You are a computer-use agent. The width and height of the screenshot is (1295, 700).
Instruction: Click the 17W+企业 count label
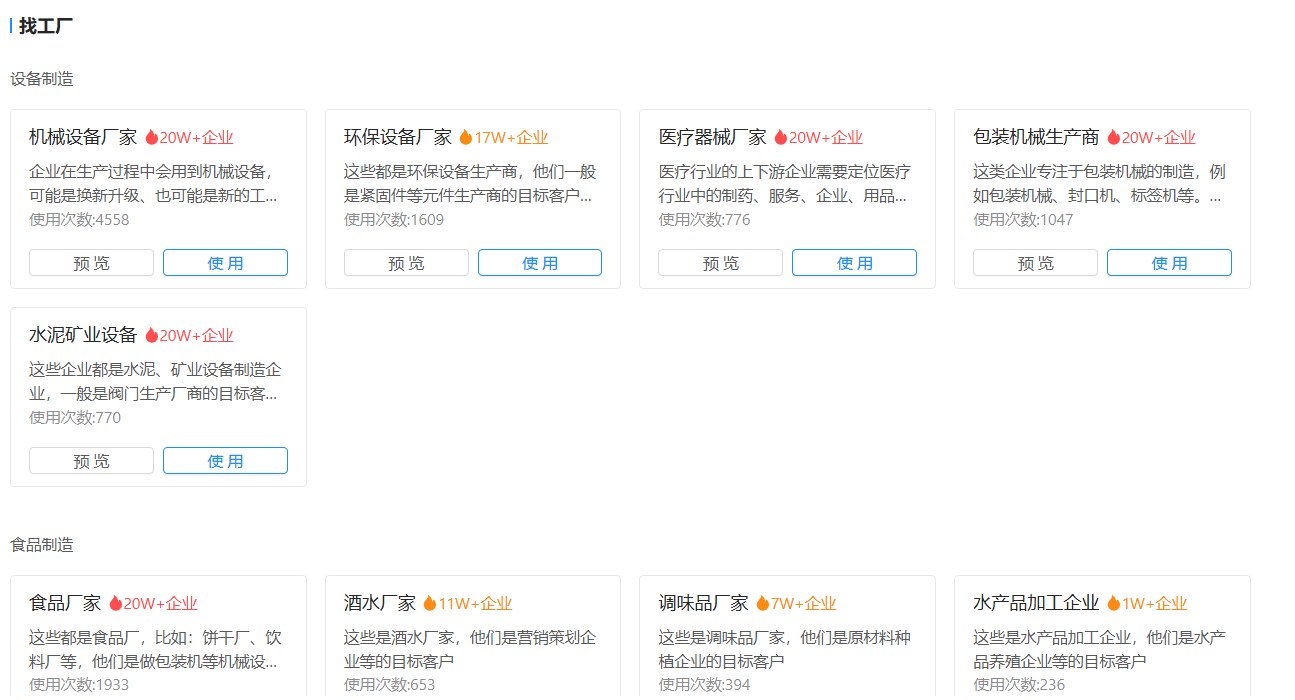[x=511, y=138]
